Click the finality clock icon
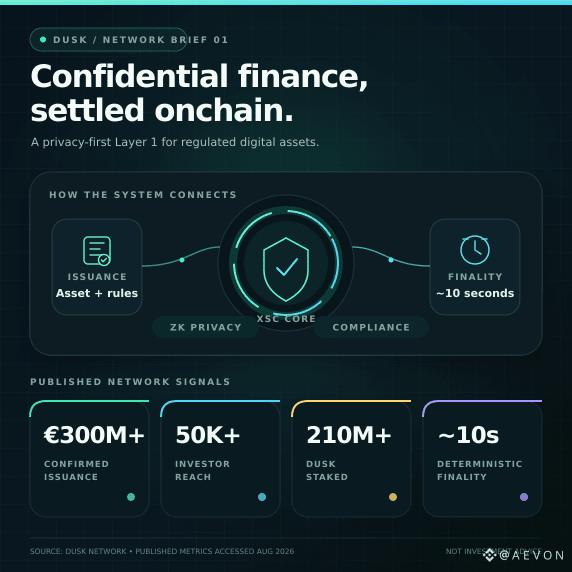 pyautogui.click(x=475, y=250)
